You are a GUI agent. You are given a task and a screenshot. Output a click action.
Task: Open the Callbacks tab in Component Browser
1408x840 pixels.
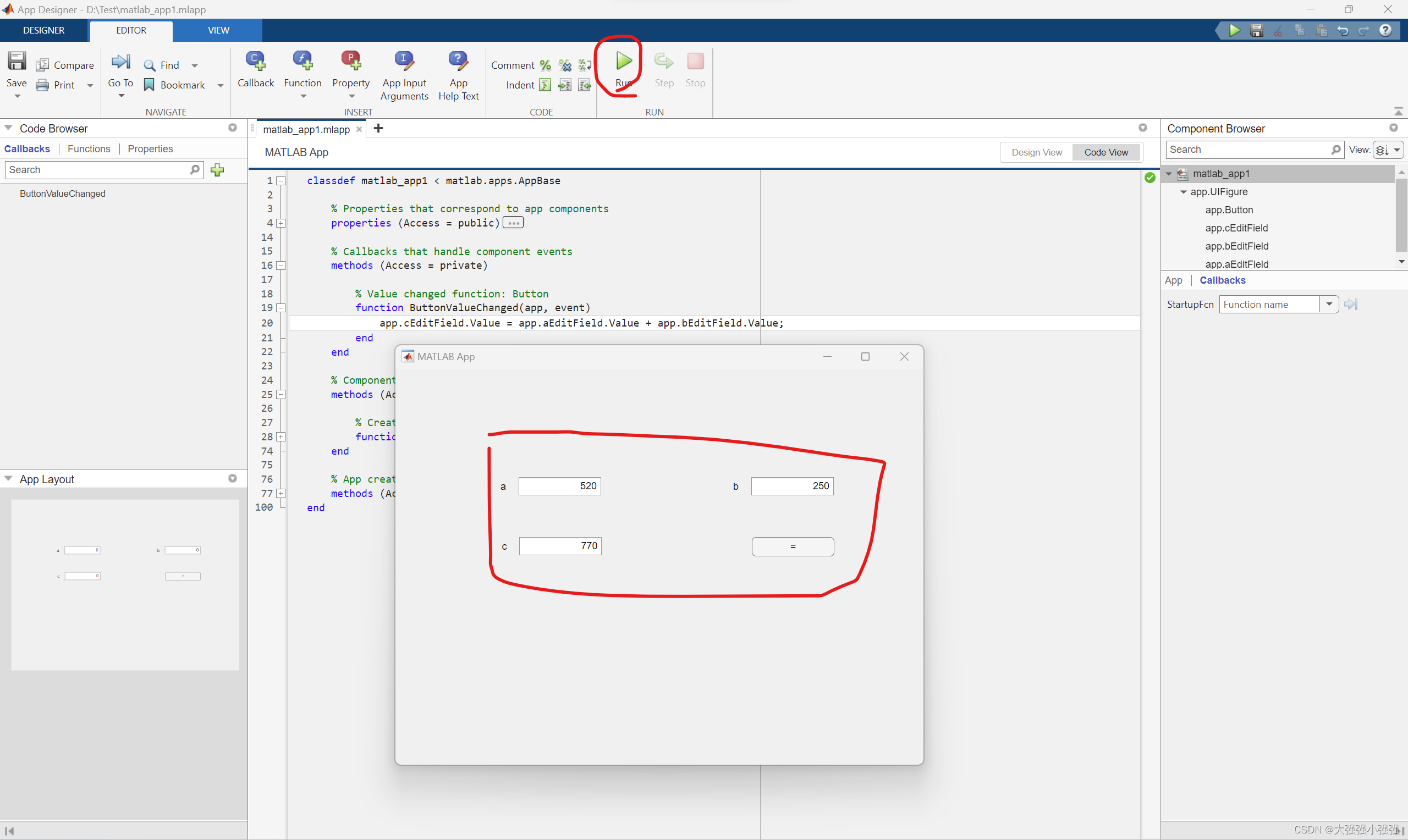pos(1222,280)
